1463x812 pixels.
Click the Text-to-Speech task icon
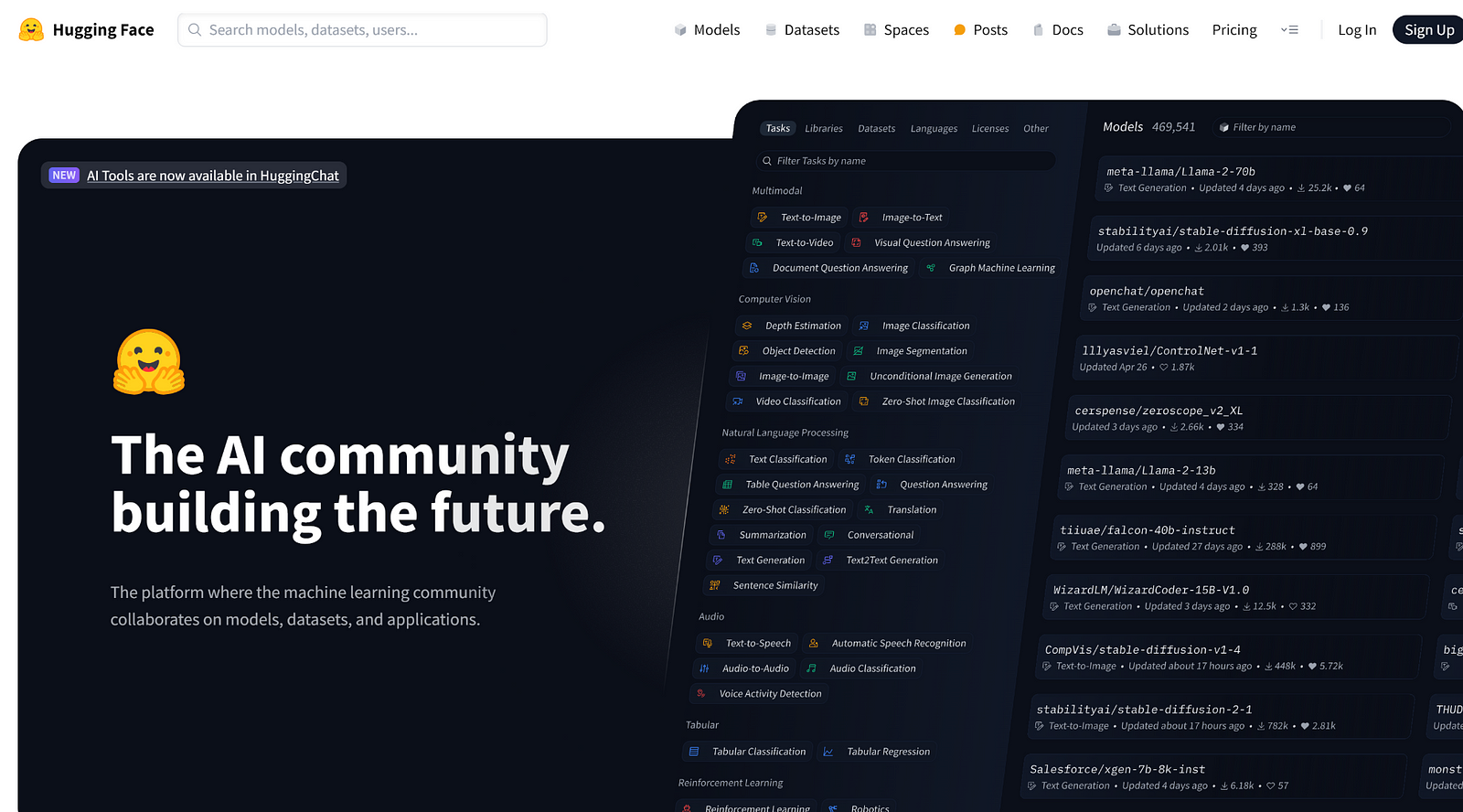[x=708, y=644]
